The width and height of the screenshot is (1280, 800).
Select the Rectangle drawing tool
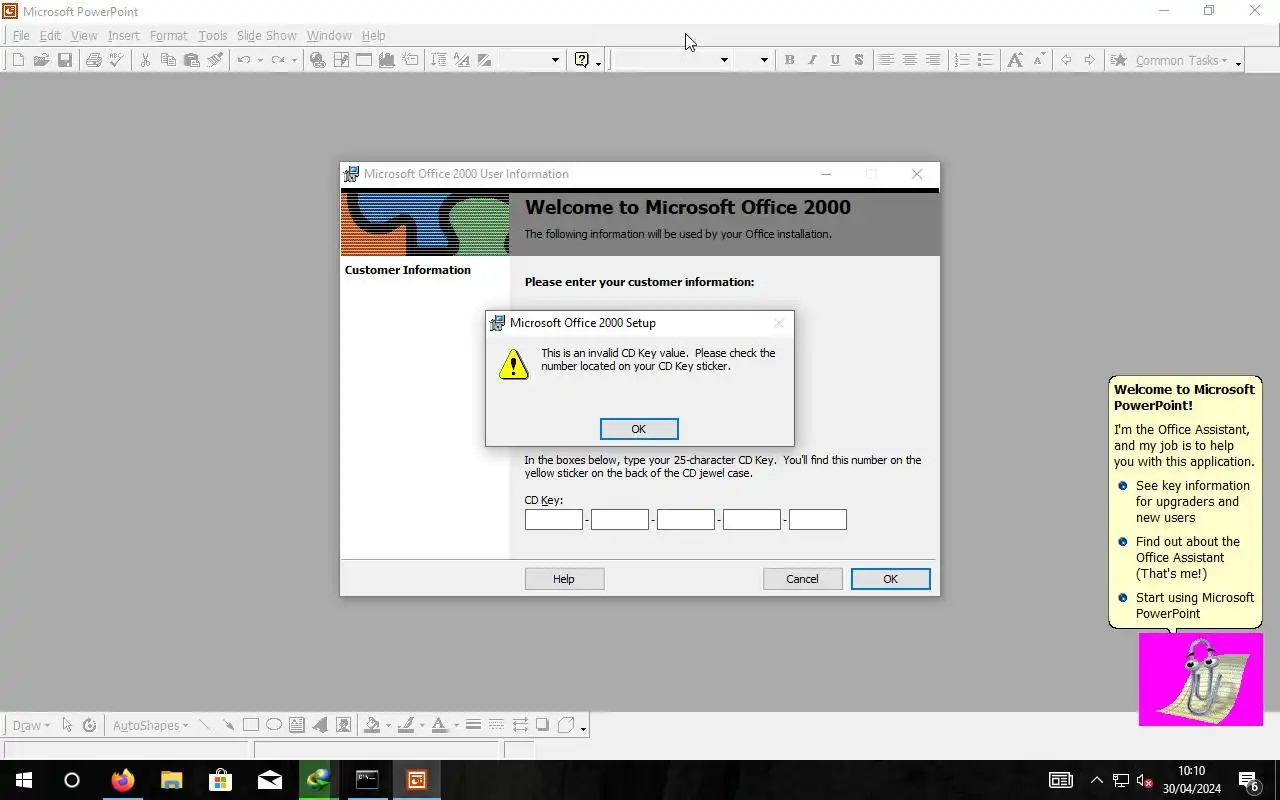250,725
